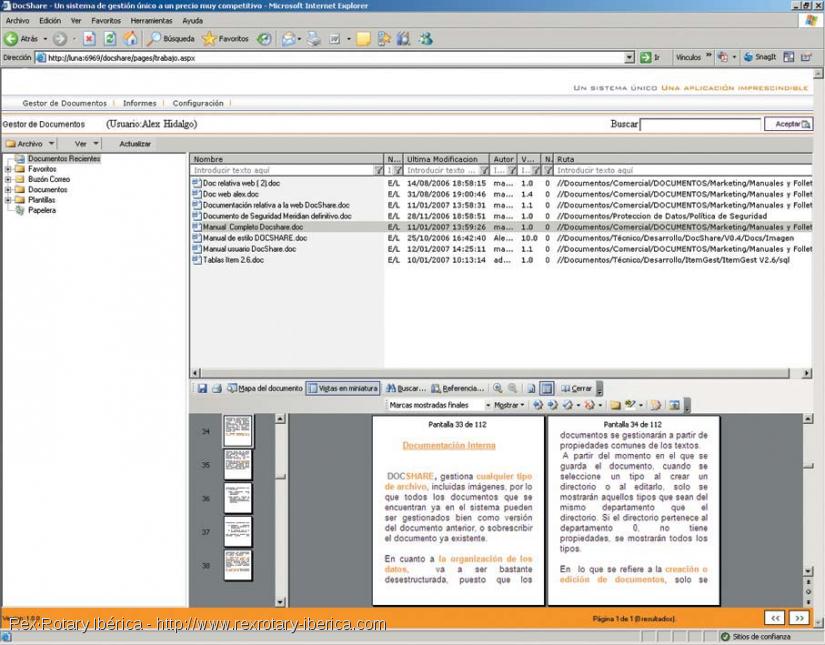Click the filter icon of the Nombre column

click(x=378, y=170)
